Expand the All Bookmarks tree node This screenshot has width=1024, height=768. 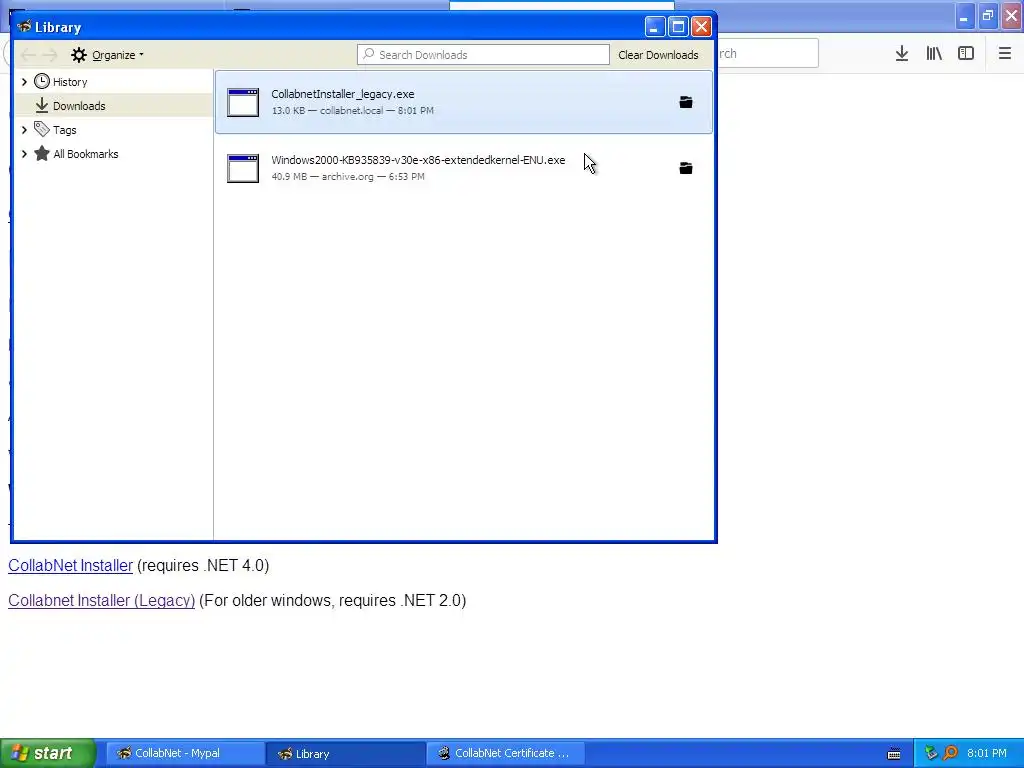point(24,153)
